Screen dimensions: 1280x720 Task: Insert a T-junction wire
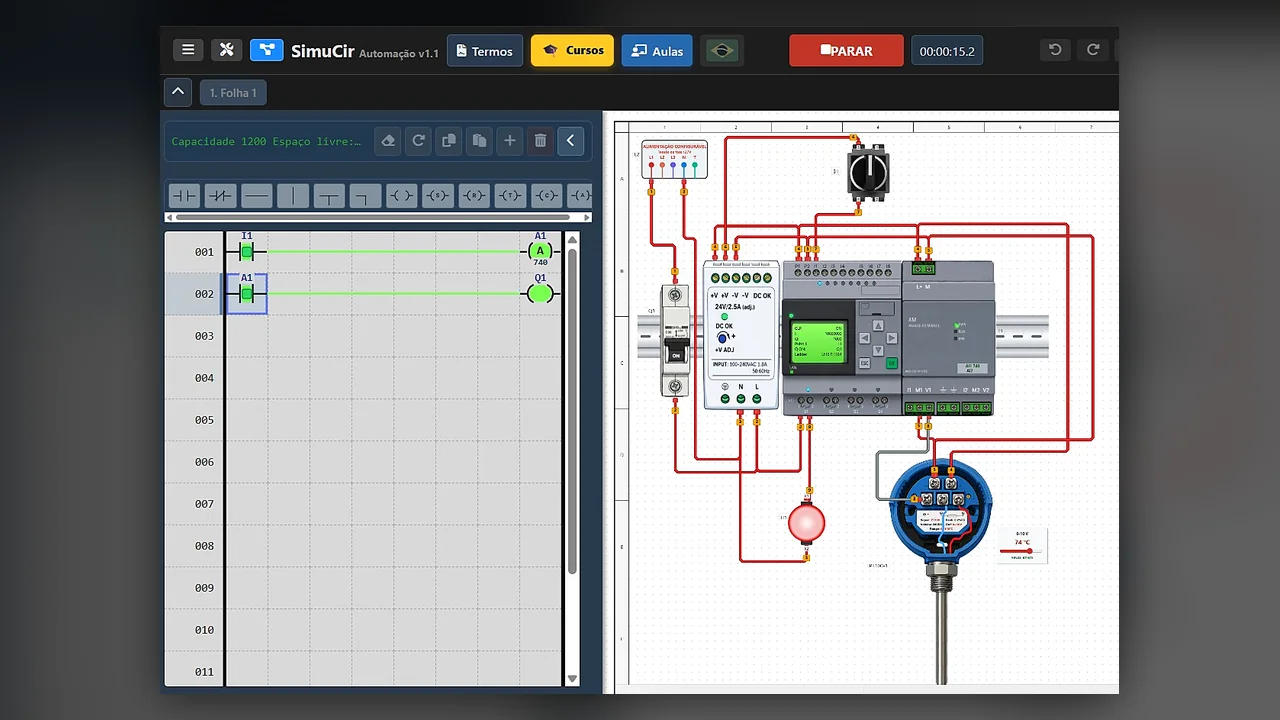(329, 196)
